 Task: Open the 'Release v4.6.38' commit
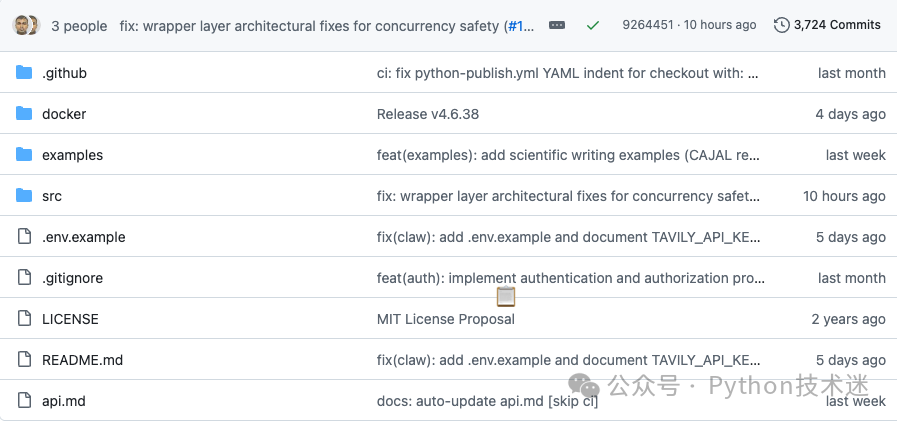point(428,114)
